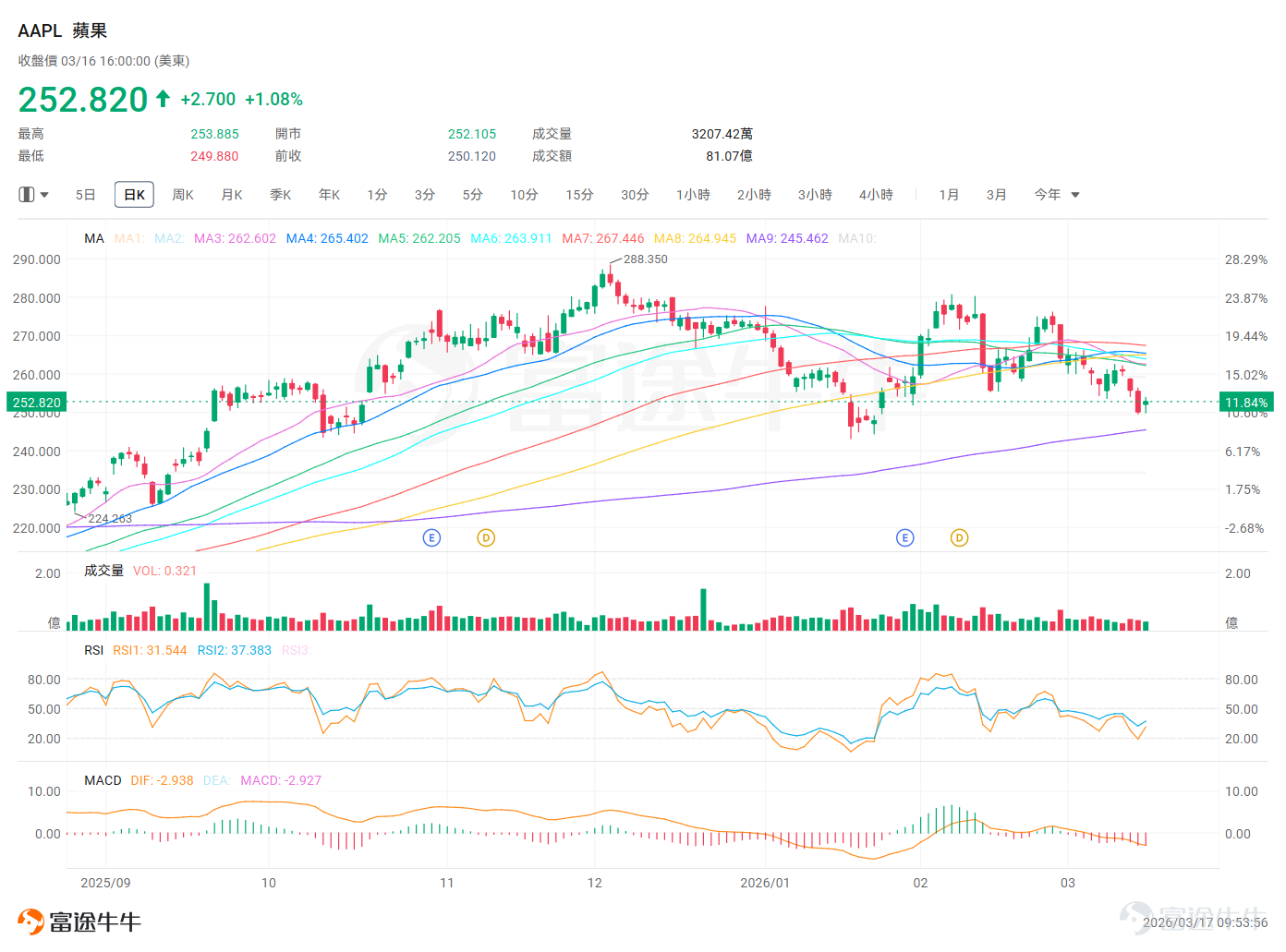Viewport: 1286px width, 952px height.
Task: Choose the 10分 interval
Action: point(524,195)
